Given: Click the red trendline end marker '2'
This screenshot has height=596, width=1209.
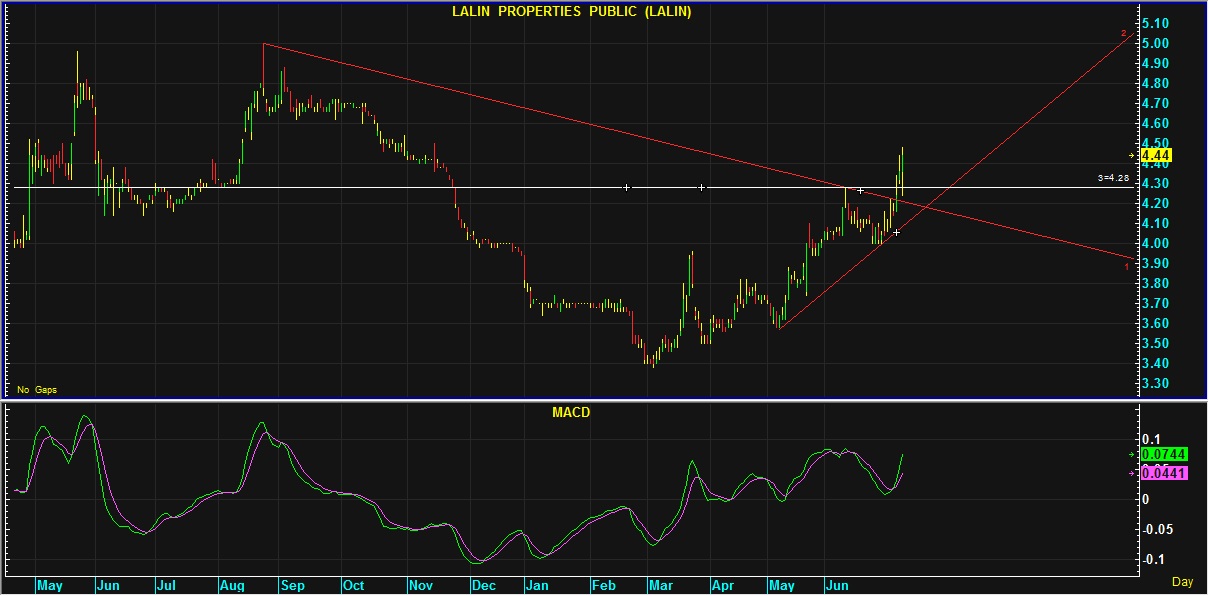Looking at the screenshot, I should pos(1123,35).
